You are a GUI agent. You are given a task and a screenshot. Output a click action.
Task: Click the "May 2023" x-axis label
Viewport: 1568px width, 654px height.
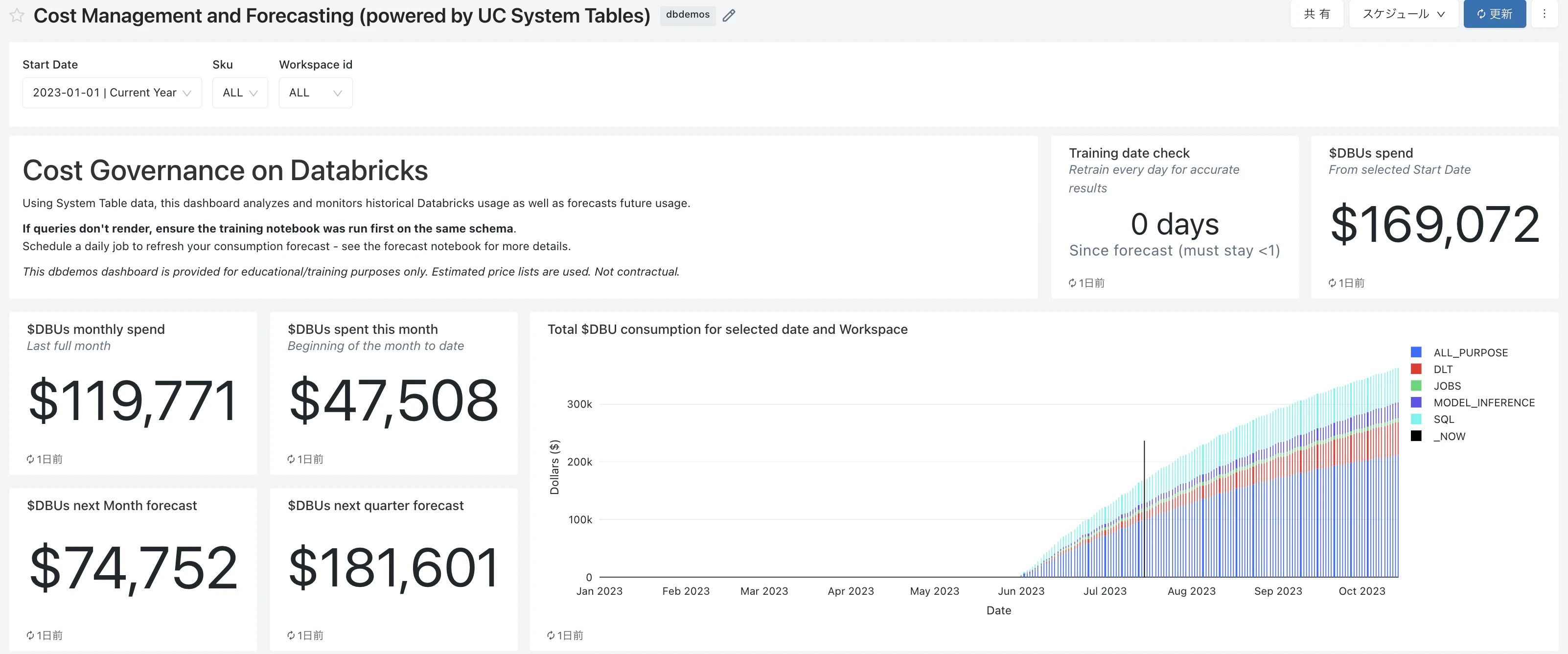934,591
